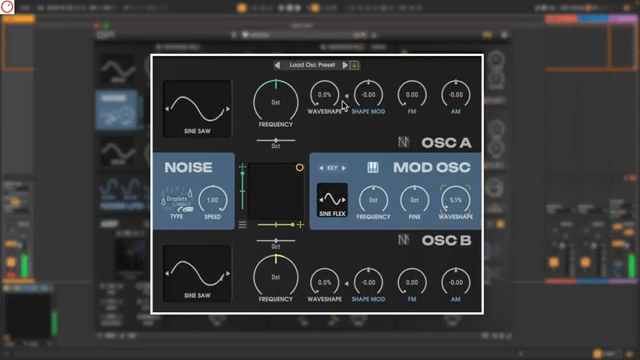The image size is (640, 360).
Task: Toggle the OSC A N icon
Action: click(403, 142)
